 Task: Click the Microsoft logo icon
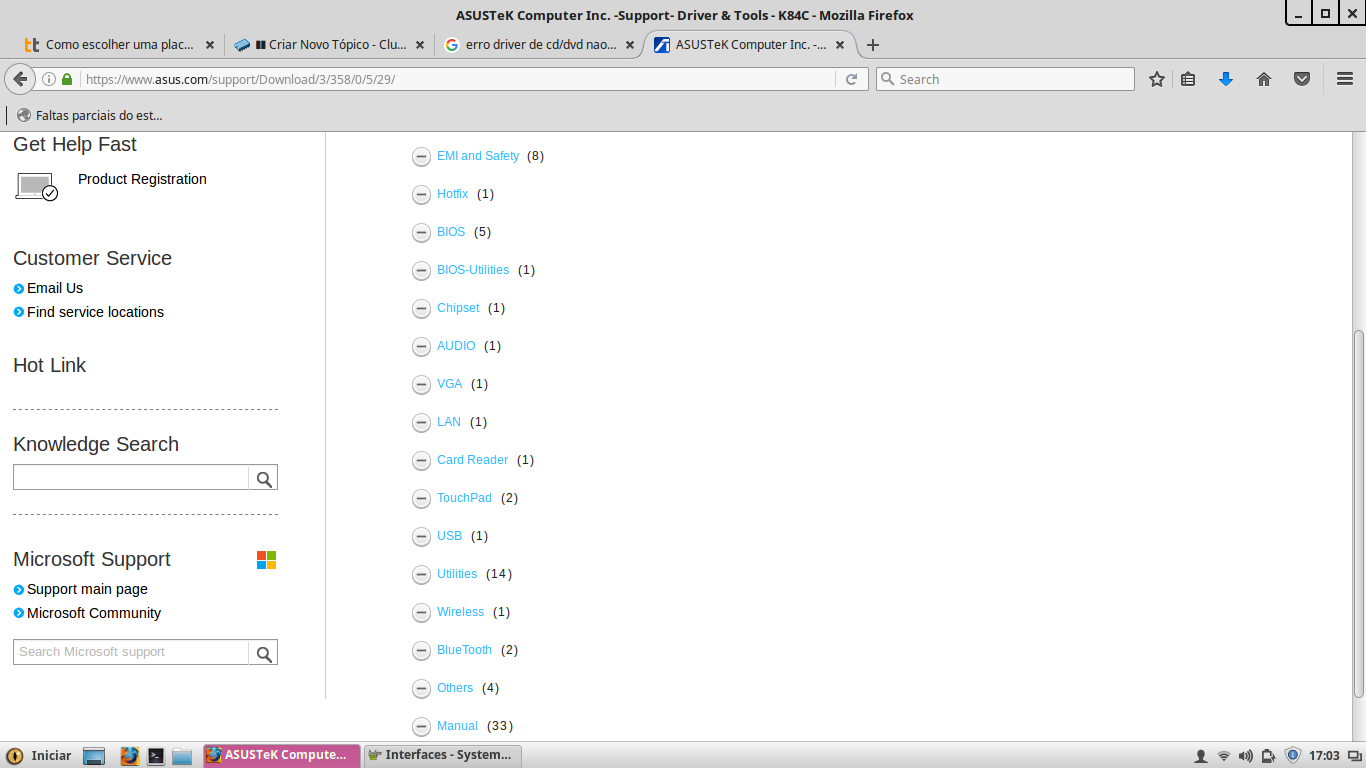point(266,560)
